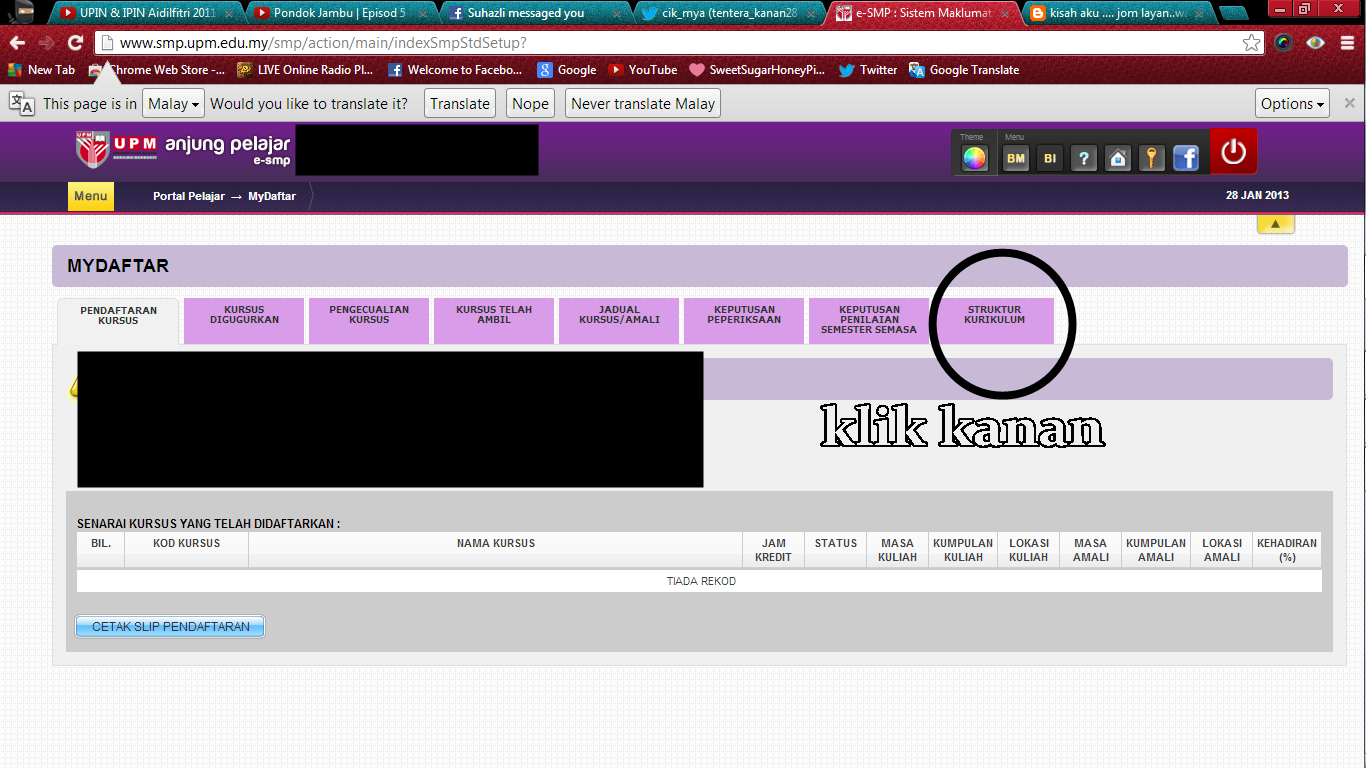Click the eye extension icon
Screen dimensions: 1366x768
pyautogui.click(x=1315, y=43)
